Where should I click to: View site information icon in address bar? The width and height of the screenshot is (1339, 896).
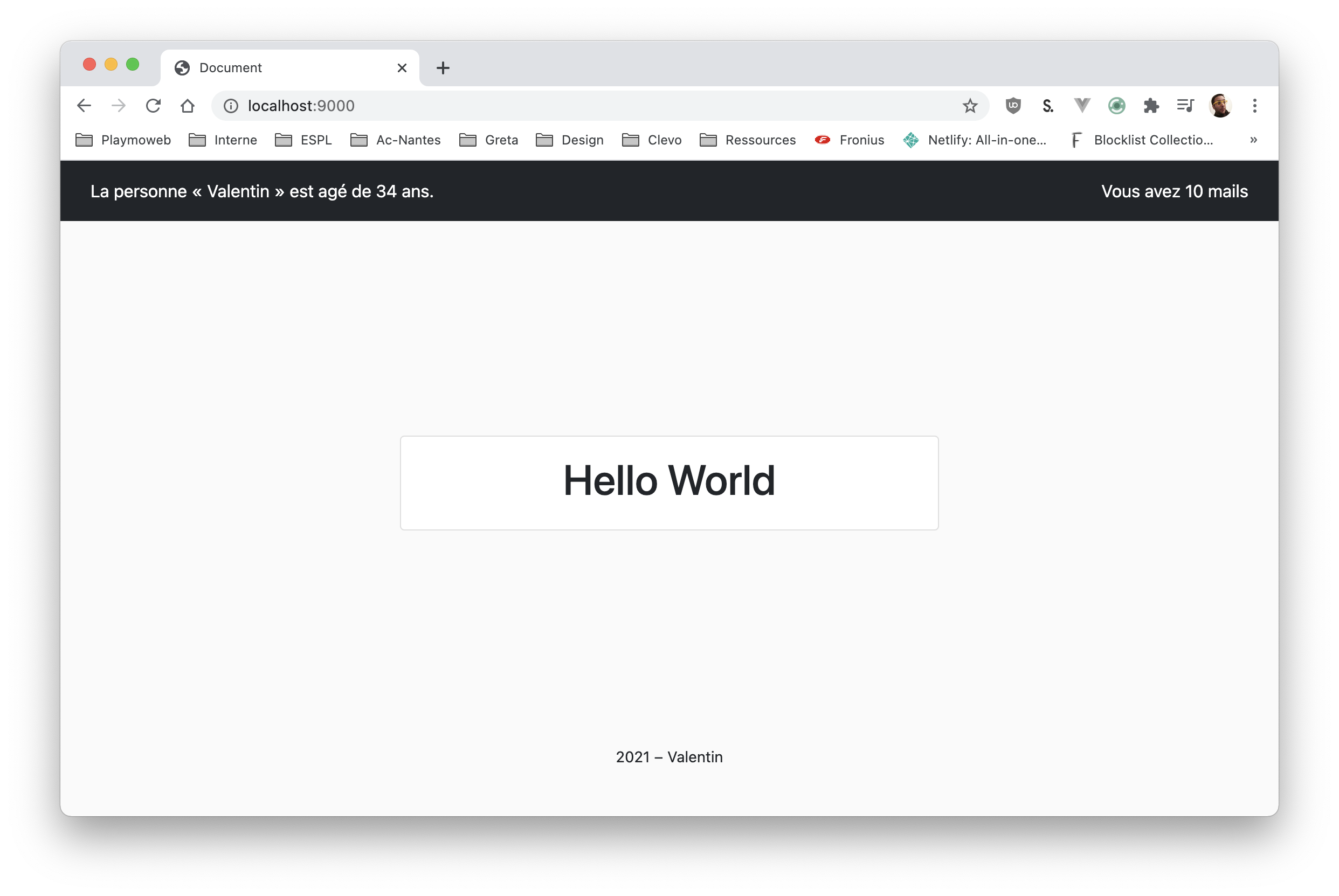231,106
